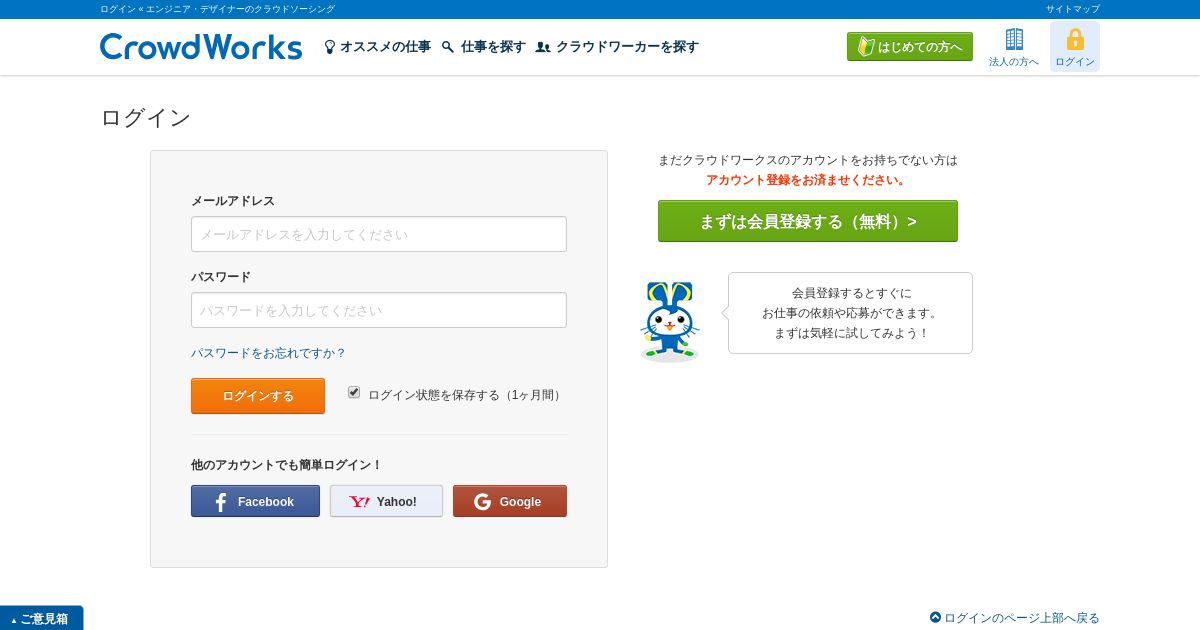Focus the メールアドレス input field

[379, 234]
